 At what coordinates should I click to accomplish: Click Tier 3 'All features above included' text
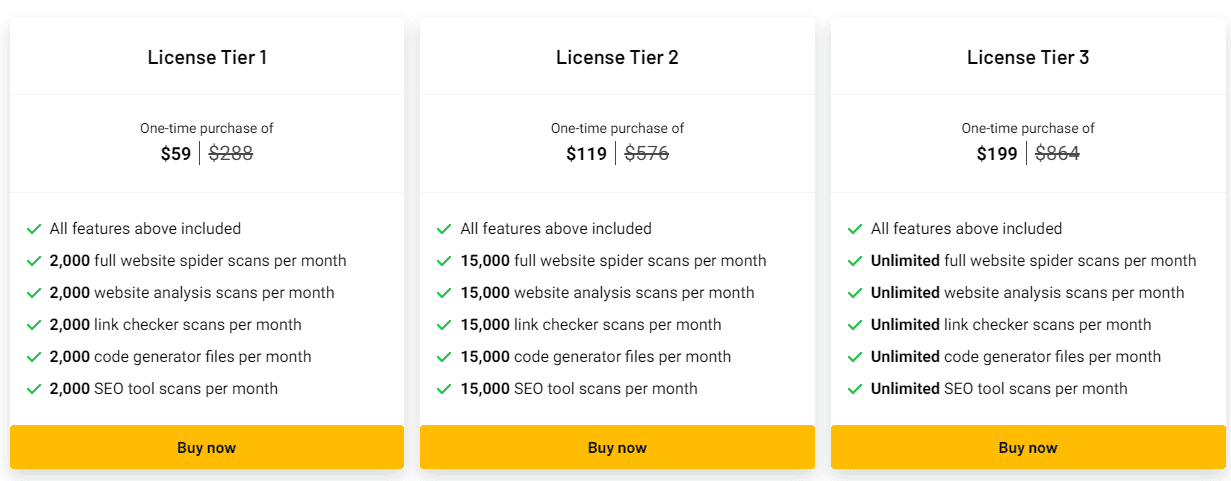(x=967, y=229)
